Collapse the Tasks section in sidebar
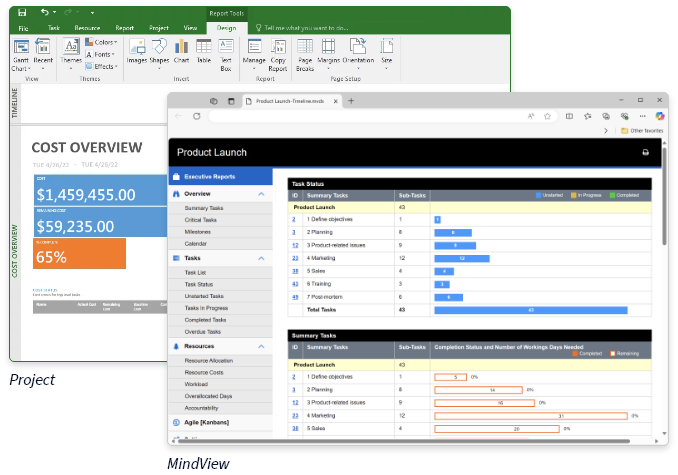 tap(261, 258)
